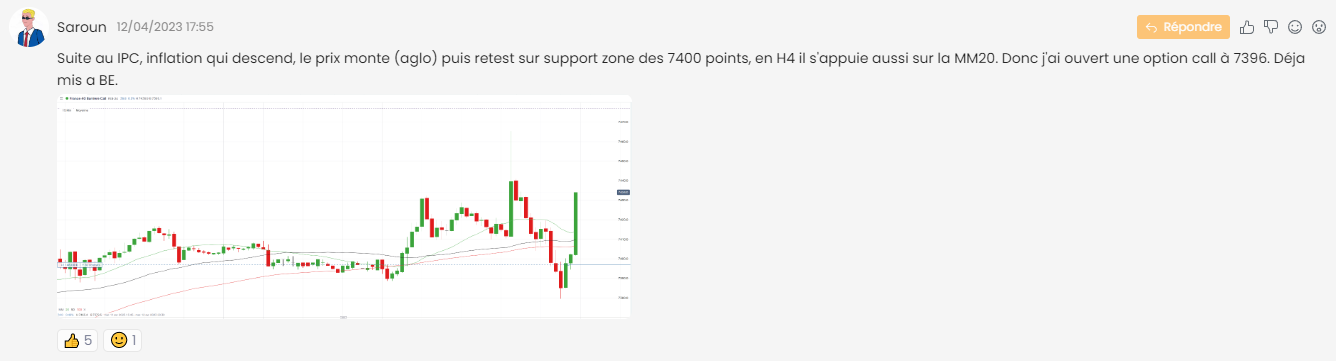Click the last tall green candlestick

[577, 222]
